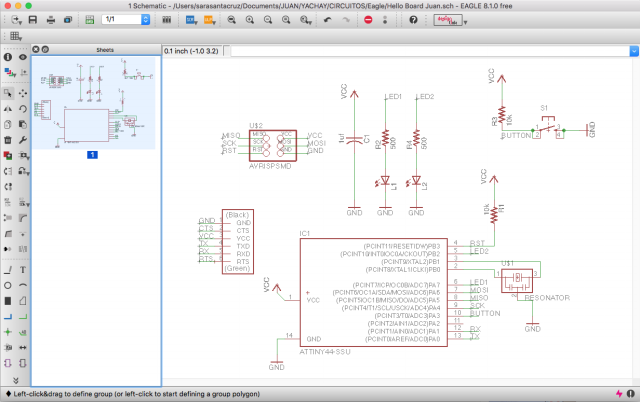Select the Rotate tool icon

click(23, 109)
